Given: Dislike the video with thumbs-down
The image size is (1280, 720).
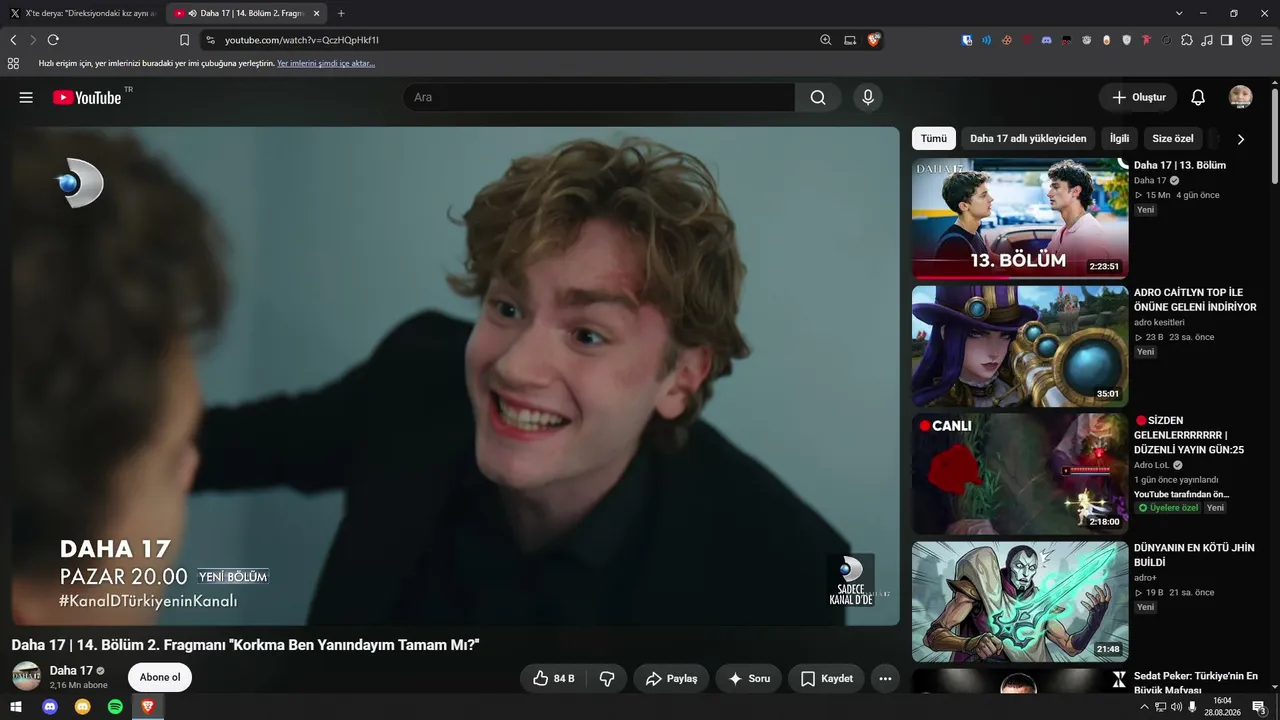Looking at the screenshot, I should click(607, 678).
